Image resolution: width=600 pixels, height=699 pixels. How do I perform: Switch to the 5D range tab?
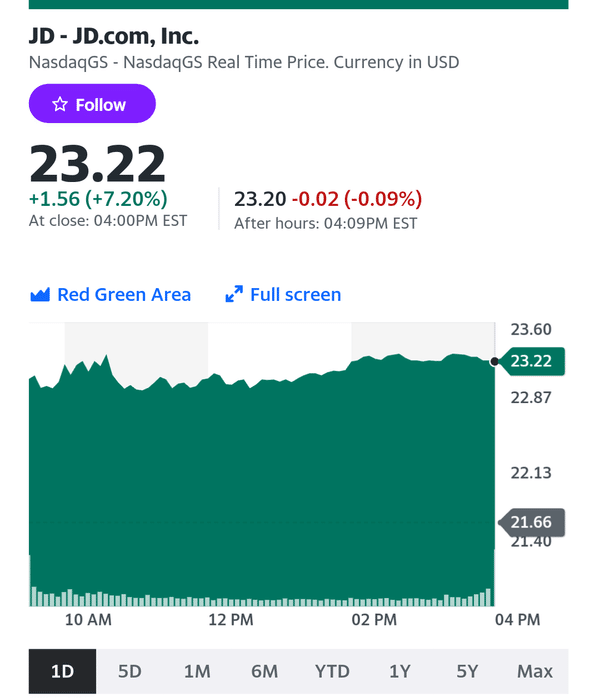[130, 671]
